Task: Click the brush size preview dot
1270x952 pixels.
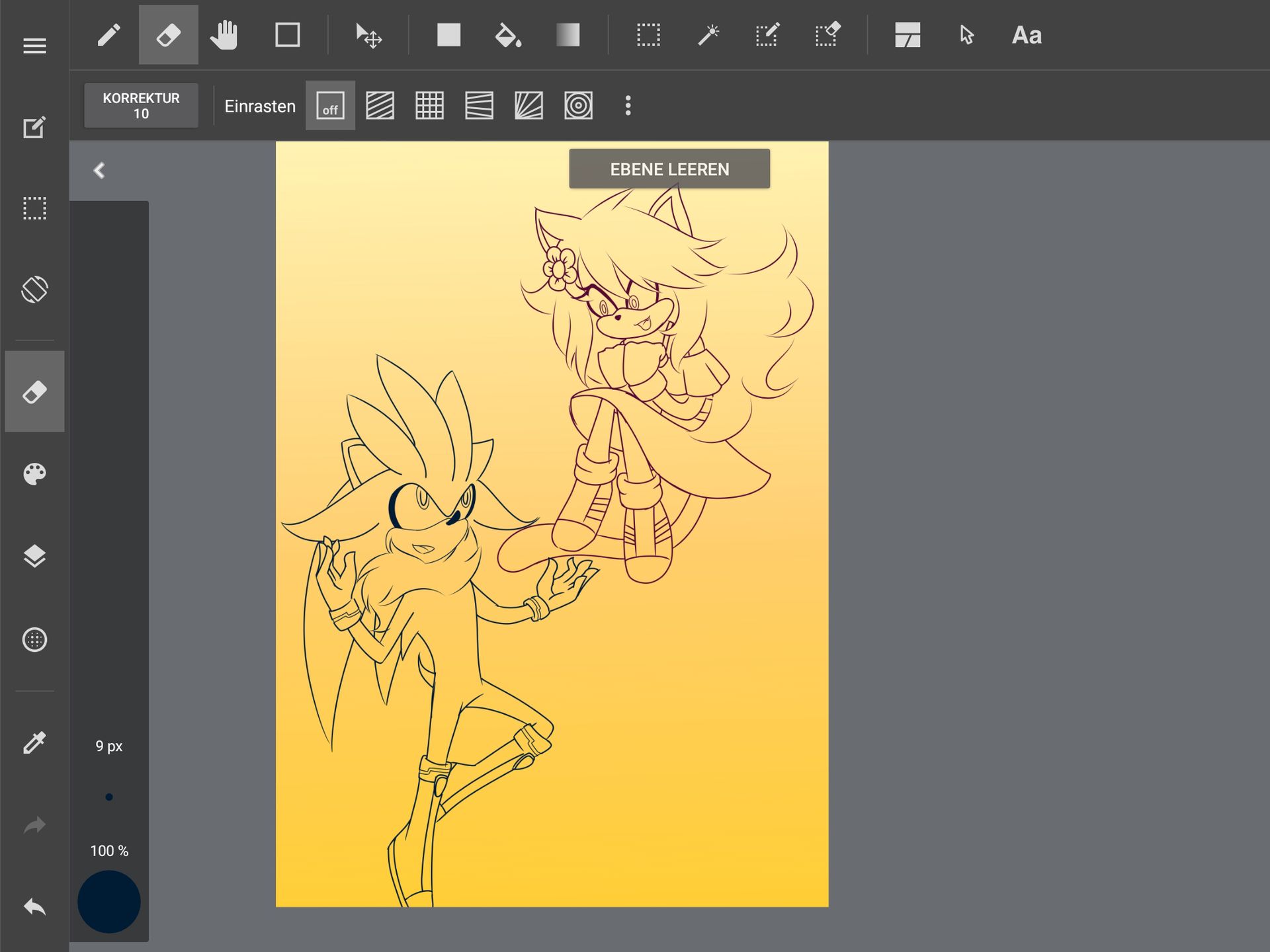Action: pos(109,797)
